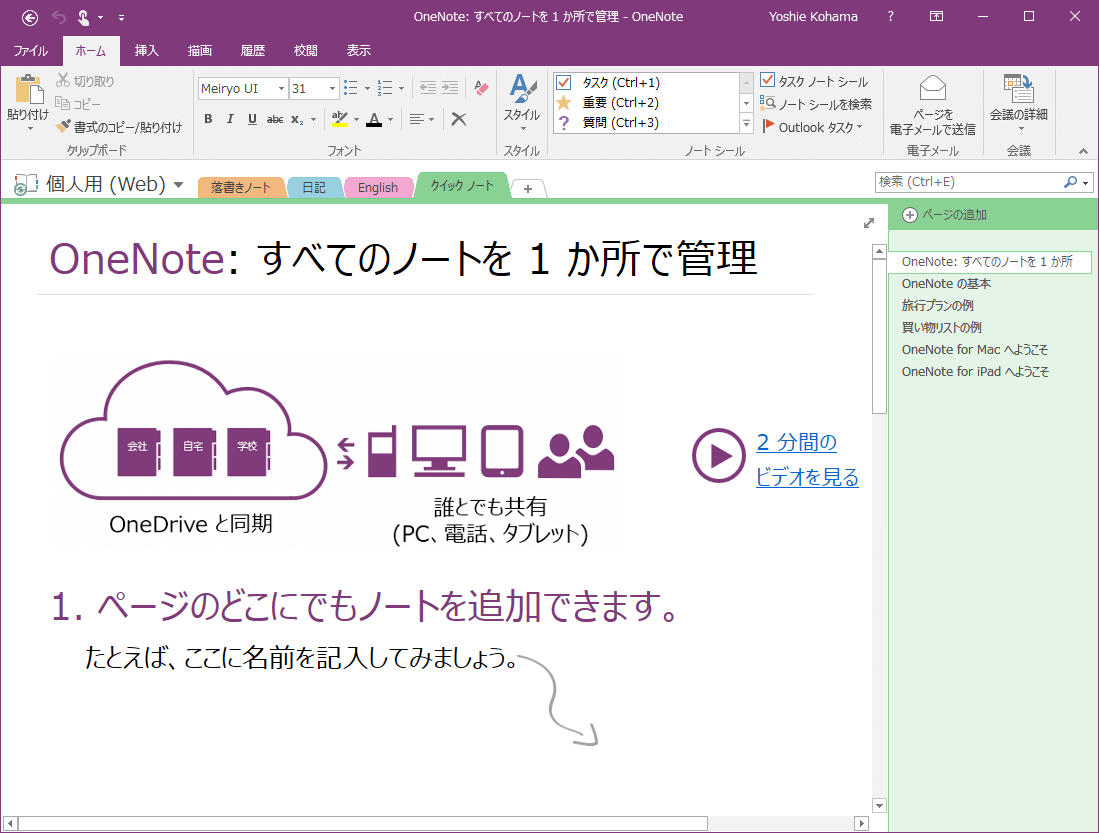The height and width of the screenshot is (833, 1099).
Task: Open the English section tab
Action: [378, 187]
